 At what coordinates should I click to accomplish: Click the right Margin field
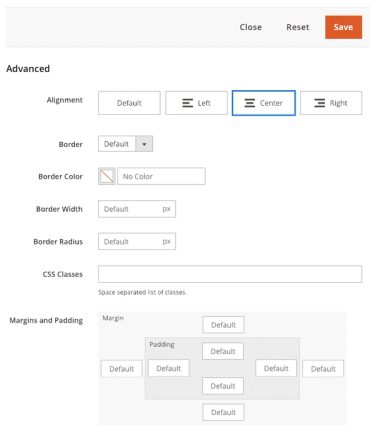point(323,369)
